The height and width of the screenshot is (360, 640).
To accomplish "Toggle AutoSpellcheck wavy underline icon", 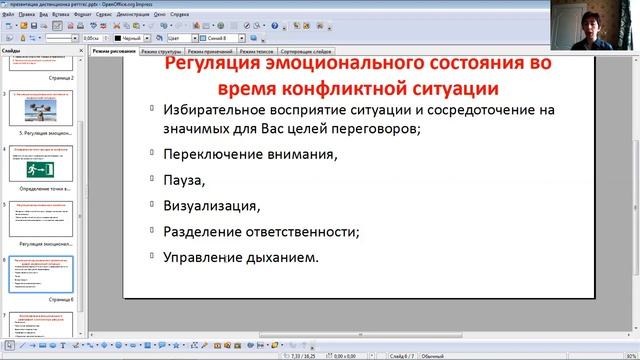I will coord(104,26).
